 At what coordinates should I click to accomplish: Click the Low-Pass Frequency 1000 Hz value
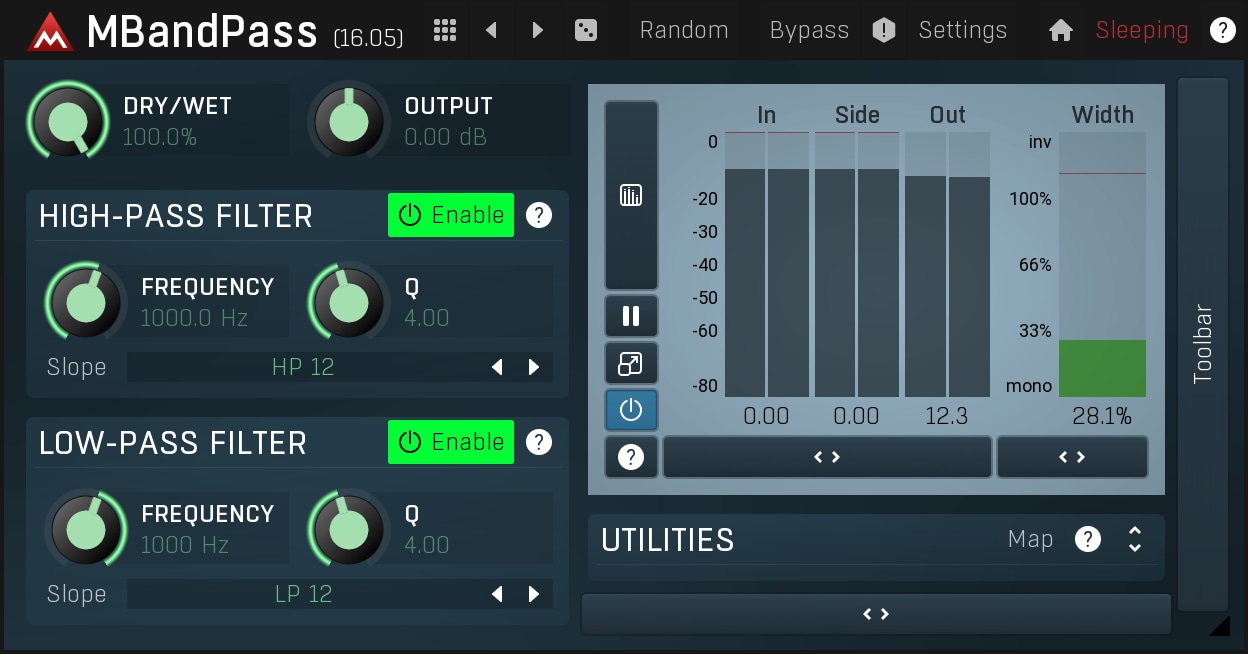click(x=185, y=545)
